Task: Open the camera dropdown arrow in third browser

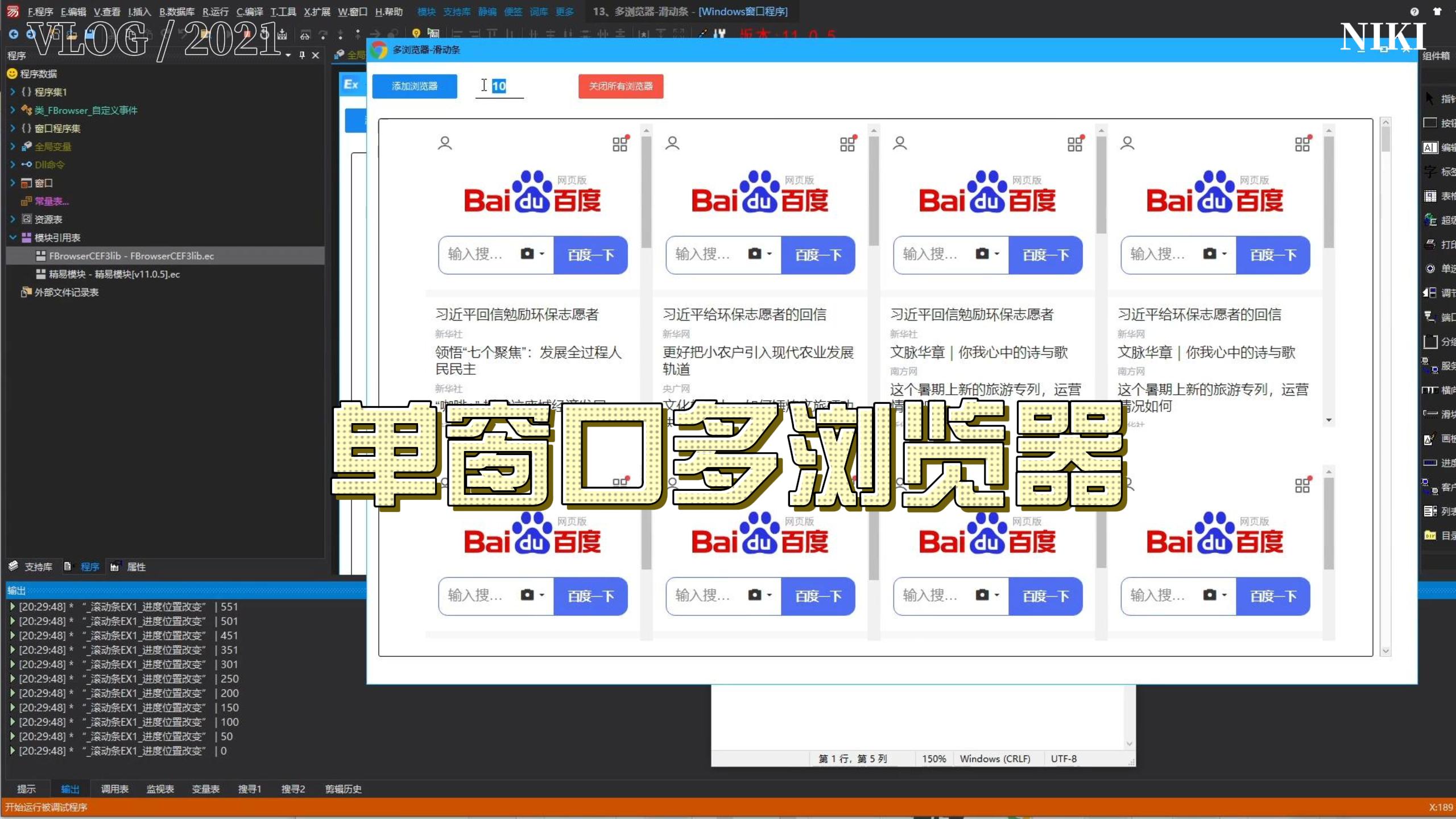Action: pos(996,254)
